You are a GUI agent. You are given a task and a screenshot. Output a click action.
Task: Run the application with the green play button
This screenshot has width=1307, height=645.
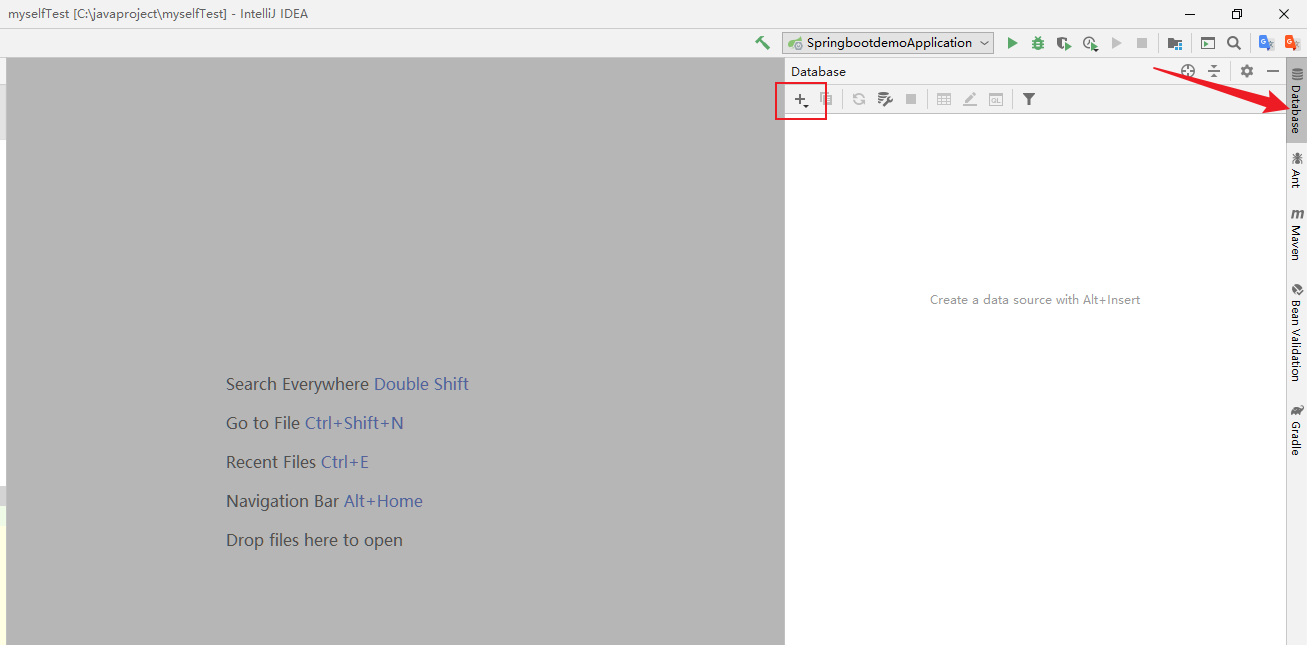click(1012, 43)
